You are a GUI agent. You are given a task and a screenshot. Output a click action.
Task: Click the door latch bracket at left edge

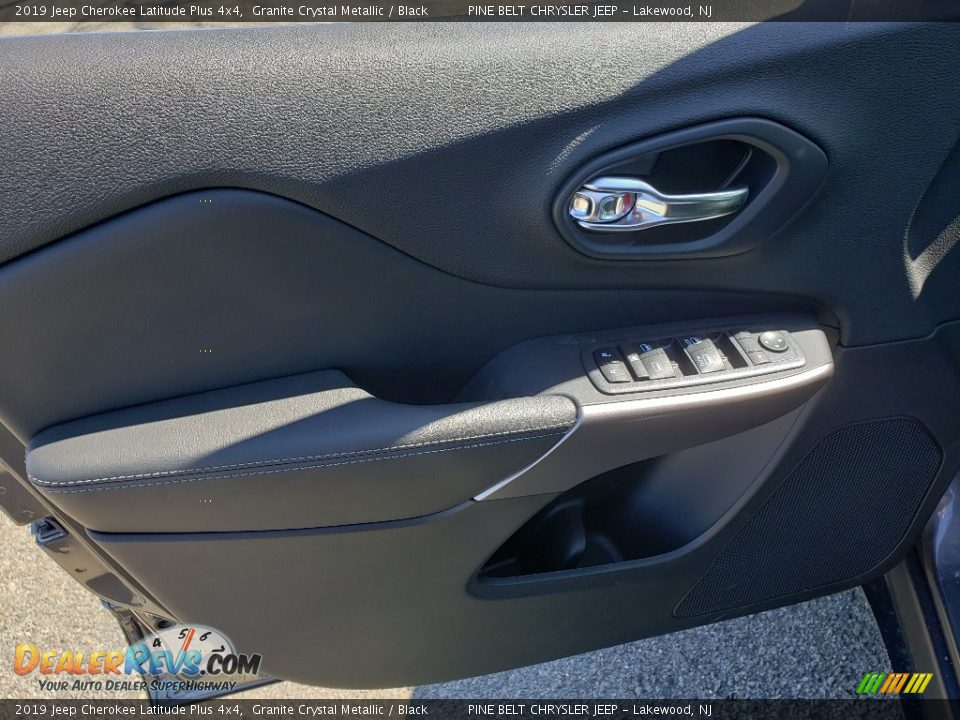tap(48, 531)
